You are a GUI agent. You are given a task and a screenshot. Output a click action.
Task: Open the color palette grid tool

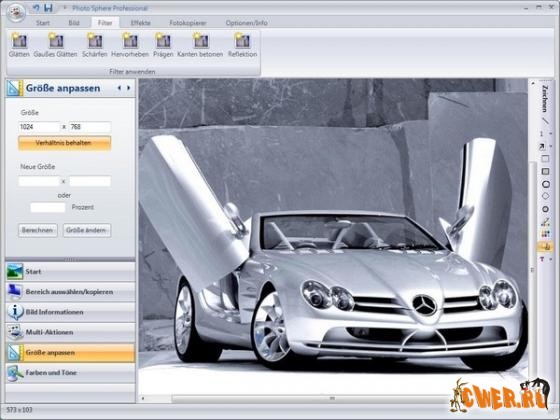pyautogui.click(x=545, y=234)
